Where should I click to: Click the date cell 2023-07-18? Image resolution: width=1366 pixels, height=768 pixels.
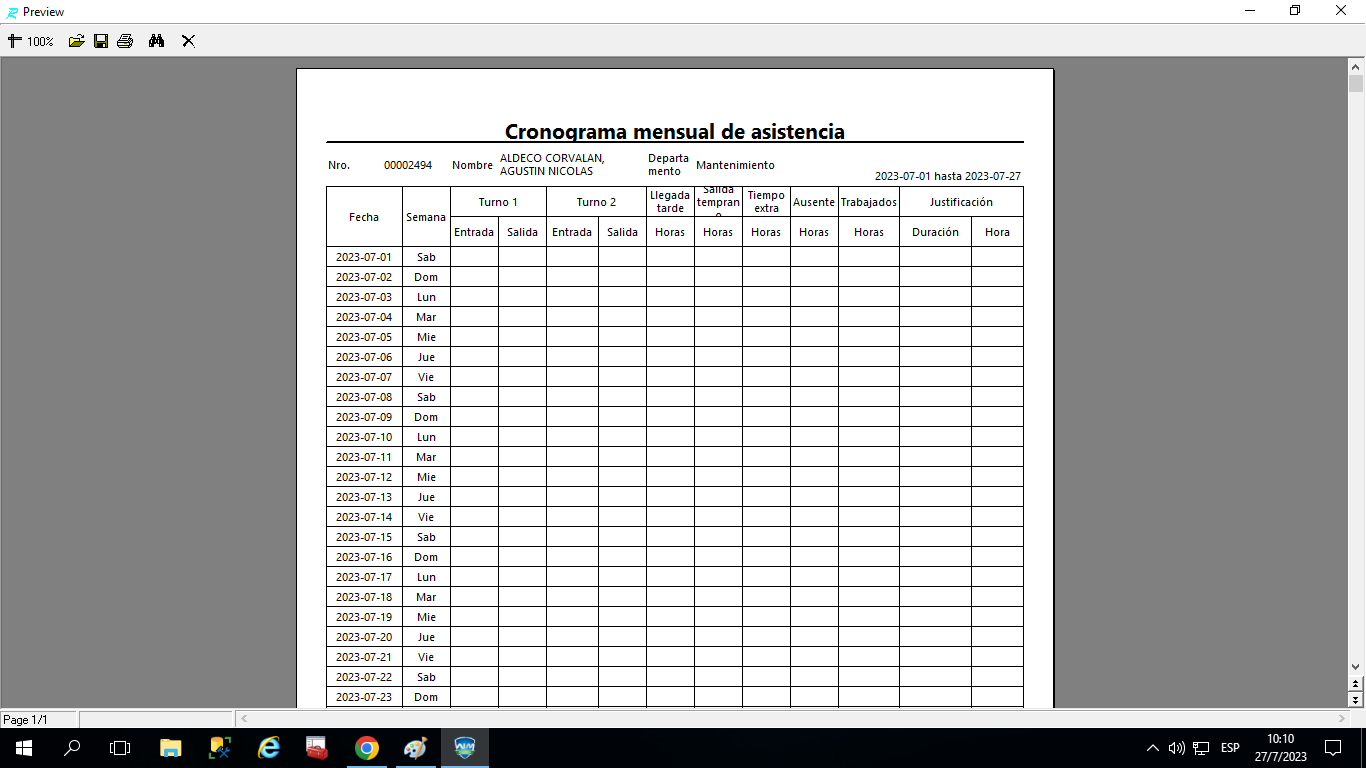click(364, 597)
